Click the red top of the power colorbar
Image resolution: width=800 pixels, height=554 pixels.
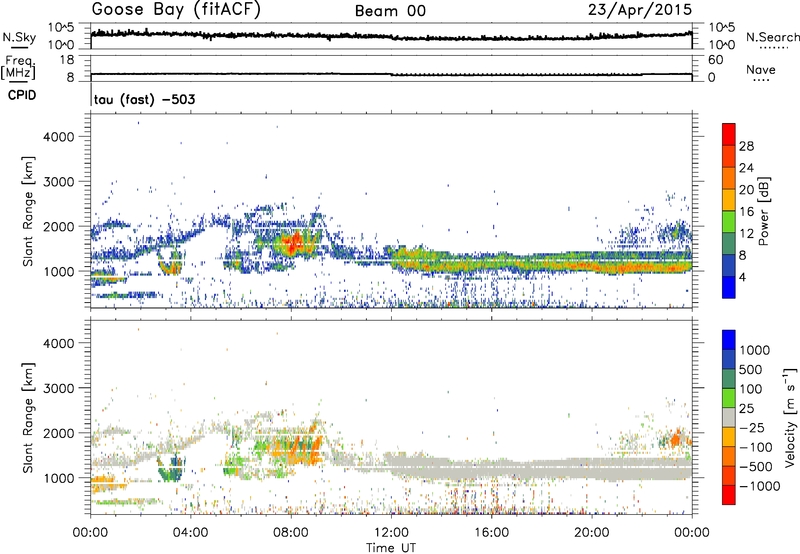pyautogui.click(x=729, y=134)
